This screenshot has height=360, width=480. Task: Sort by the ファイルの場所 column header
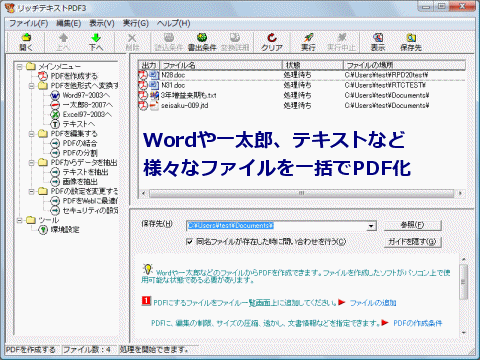click(404, 65)
